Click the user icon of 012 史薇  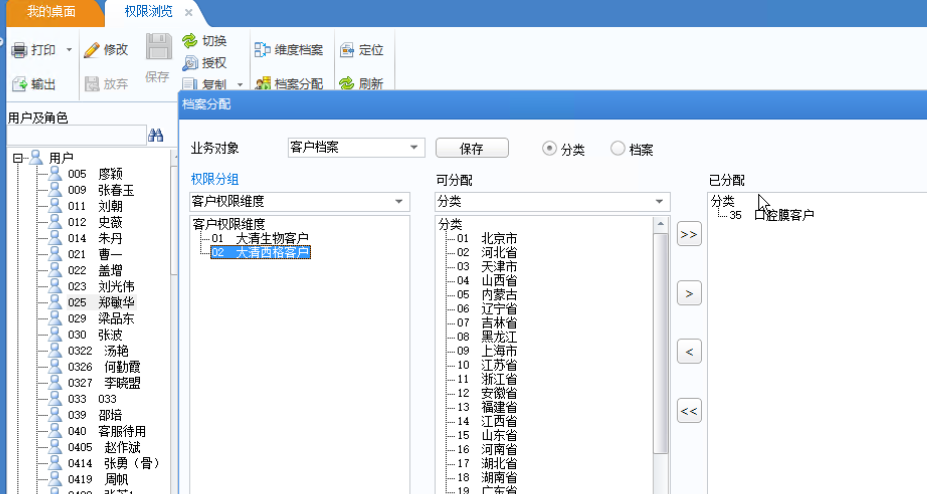click(x=55, y=222)
